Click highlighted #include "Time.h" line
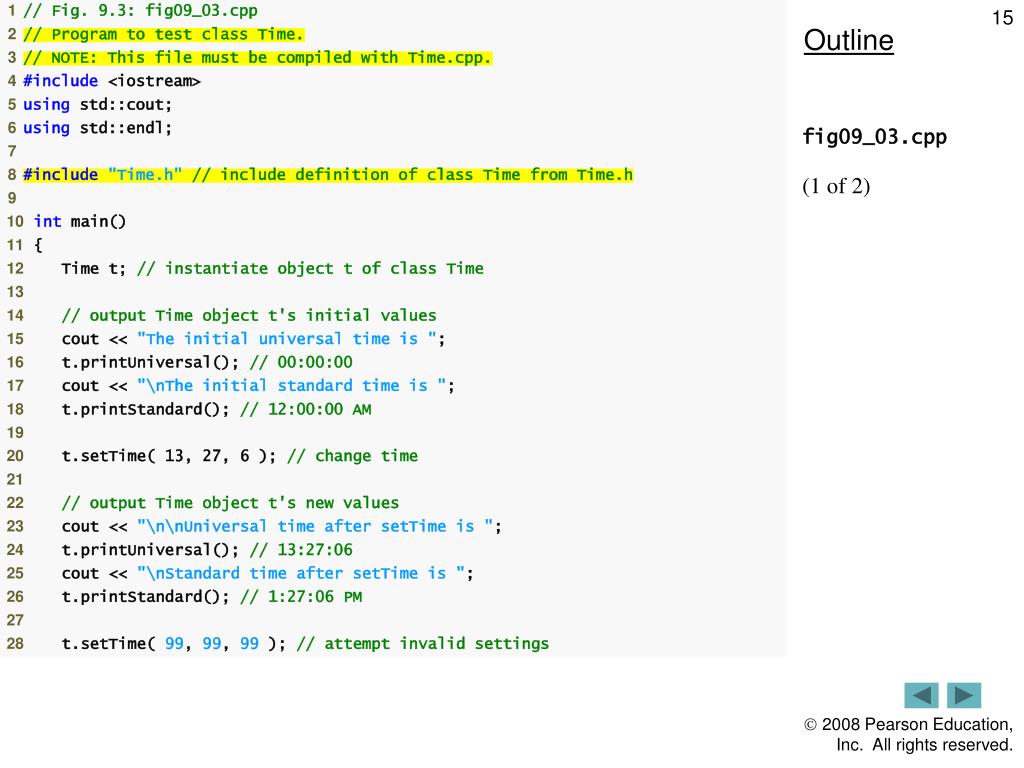 [x=328, y=175]
